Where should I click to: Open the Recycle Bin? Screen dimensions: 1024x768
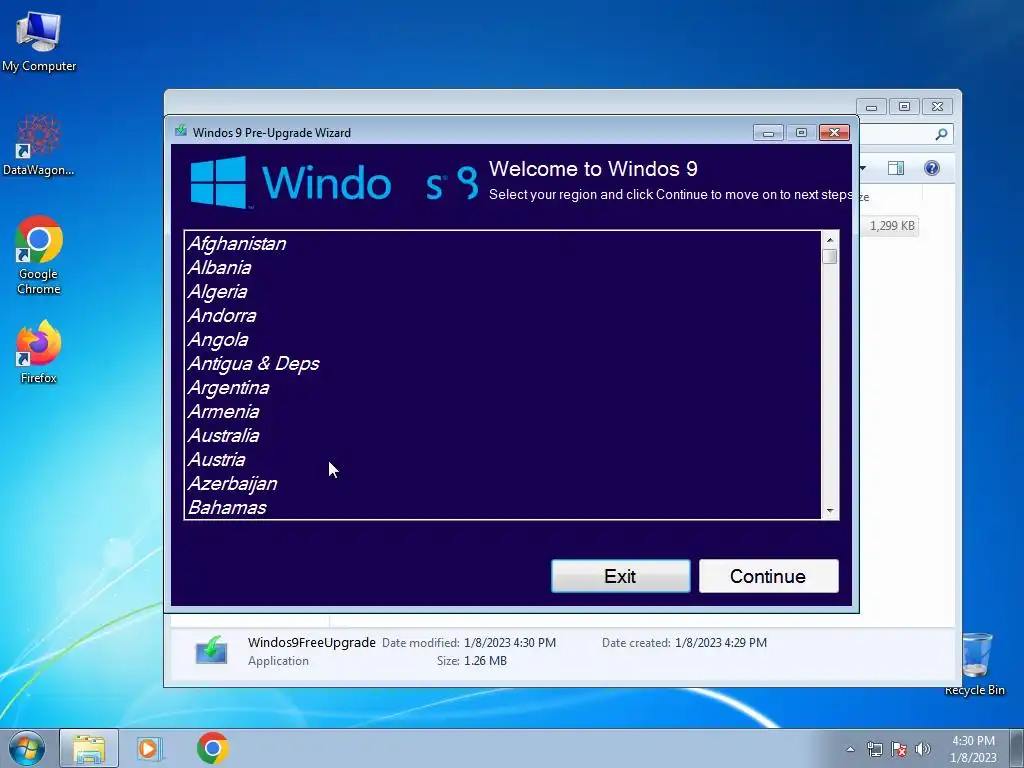click(975, 664)
